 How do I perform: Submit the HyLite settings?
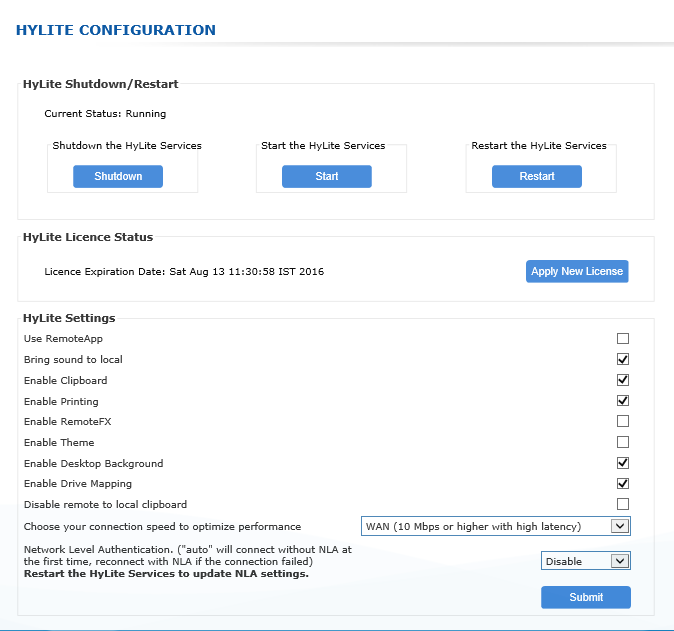[x=586, y=597]
